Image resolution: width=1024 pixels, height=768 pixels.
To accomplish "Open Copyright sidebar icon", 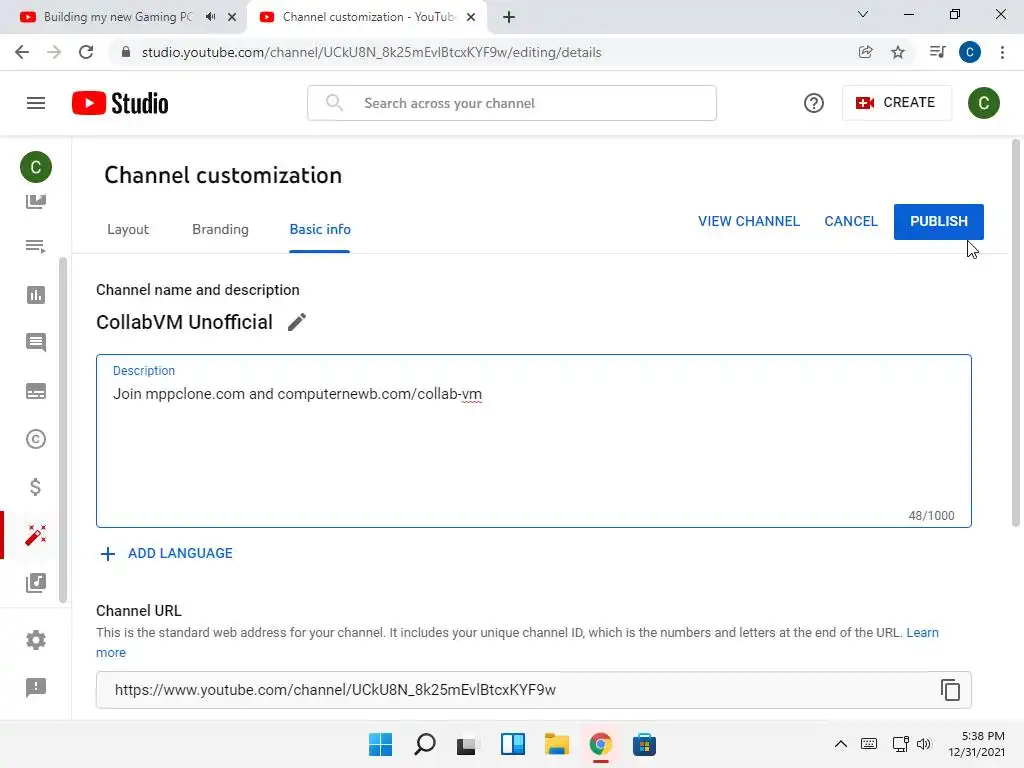I will (x=36, y=439).
